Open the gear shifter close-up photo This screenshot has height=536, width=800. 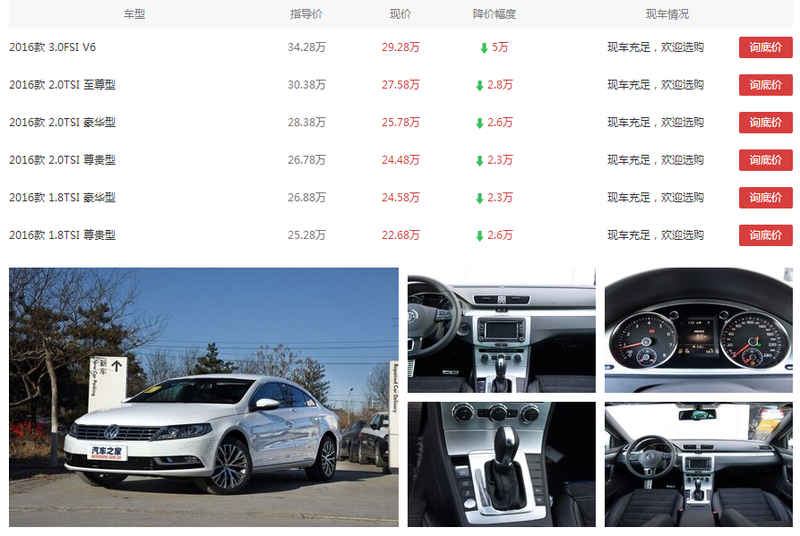tap(502, 464)
